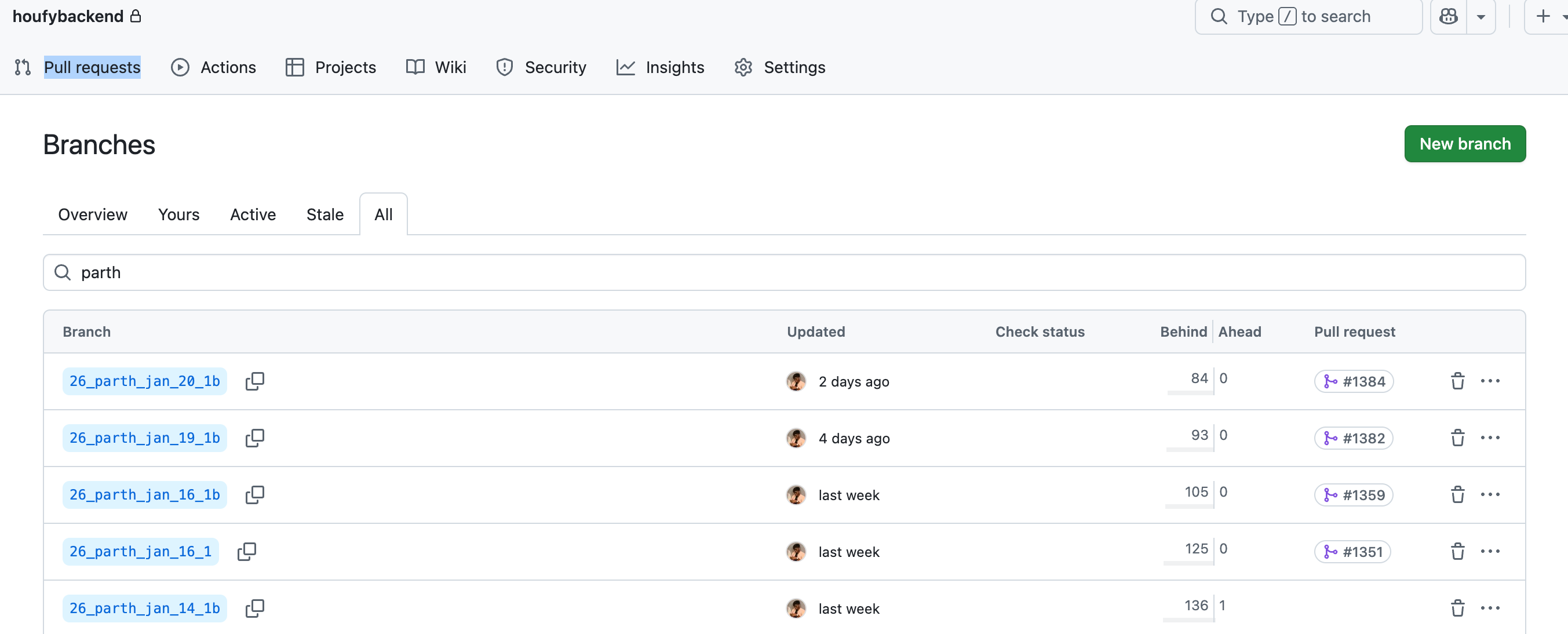Image resolution: width=1568 pixels, height=634 pixels.
Task: Click author avatar for 26_parth_jan_16_1b
Action: point(796,495)
